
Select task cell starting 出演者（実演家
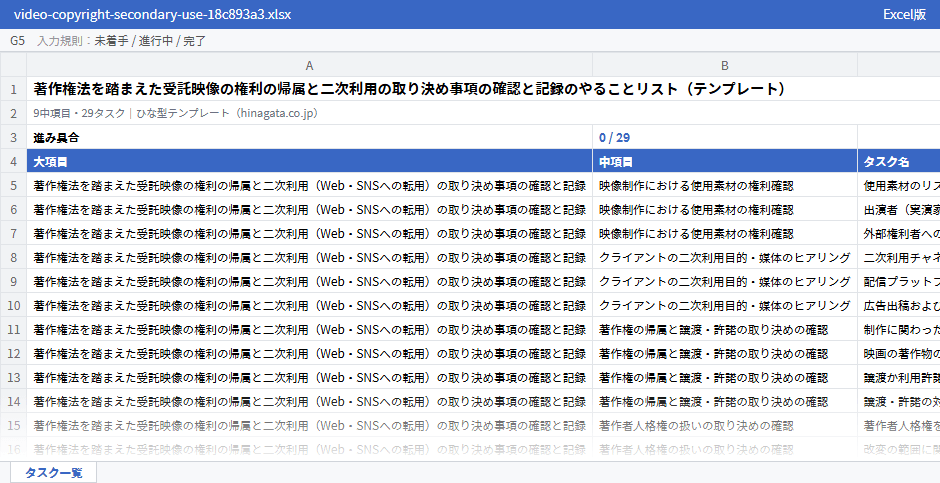899,209
